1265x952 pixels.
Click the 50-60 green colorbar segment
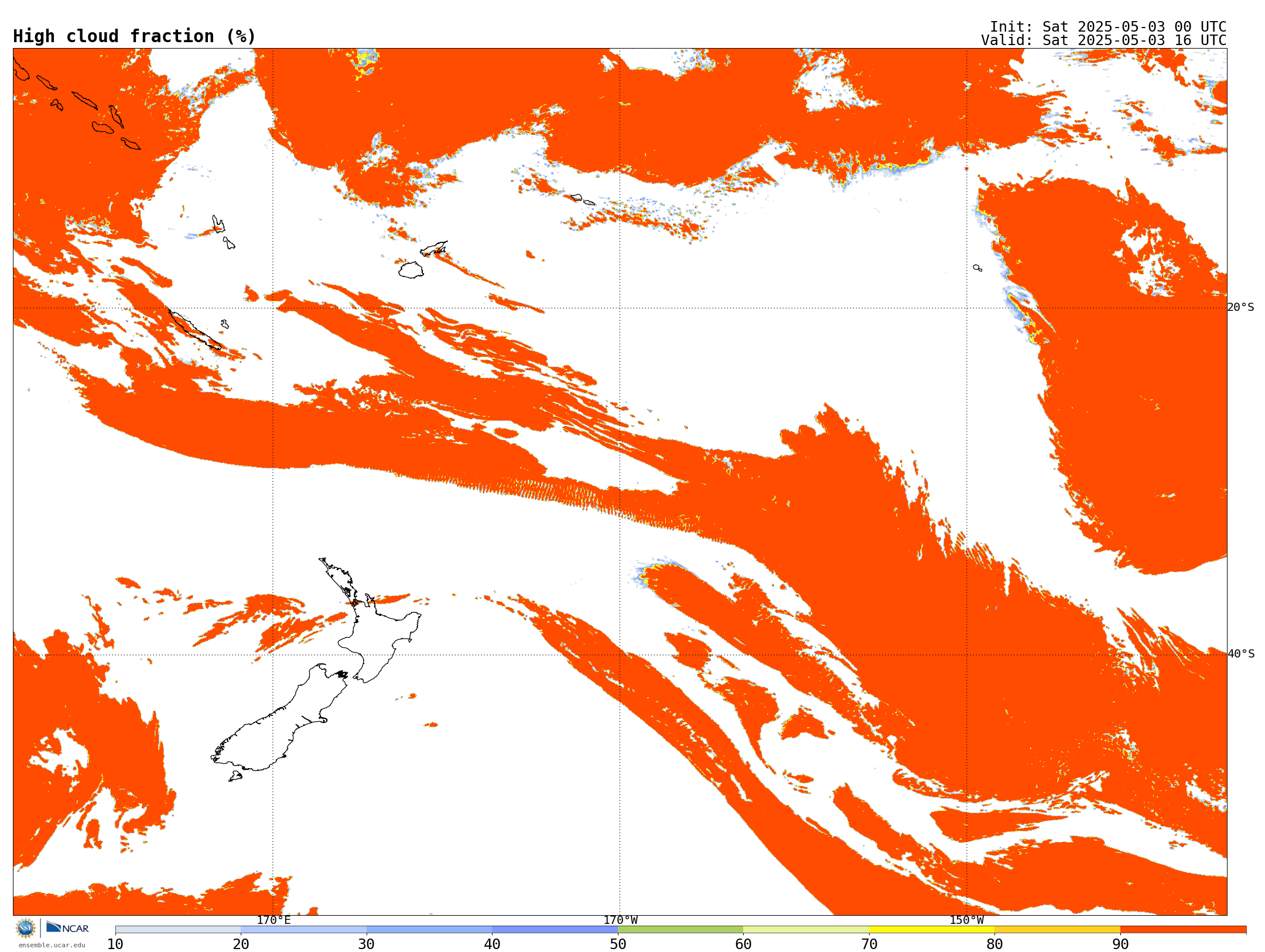(681, 930)
